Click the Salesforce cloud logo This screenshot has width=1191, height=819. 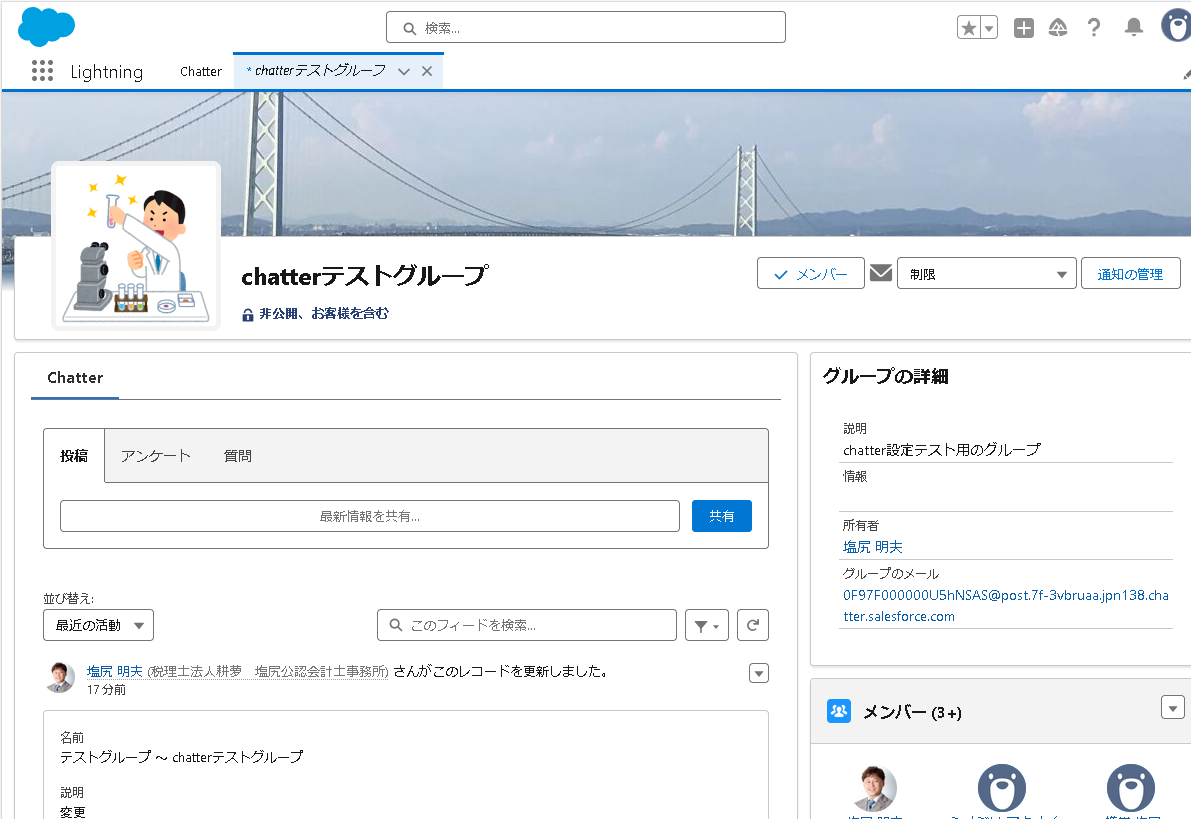click(x=46, y=27)
